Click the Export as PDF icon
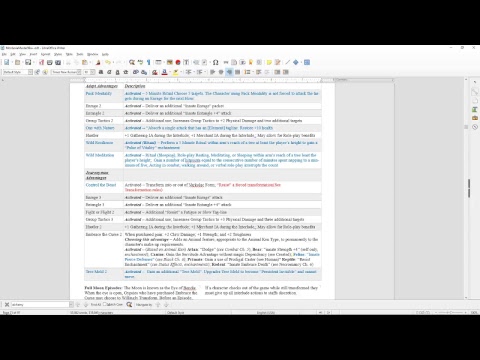The width and height of the screenshot is (480, 360). click(41, 62)
